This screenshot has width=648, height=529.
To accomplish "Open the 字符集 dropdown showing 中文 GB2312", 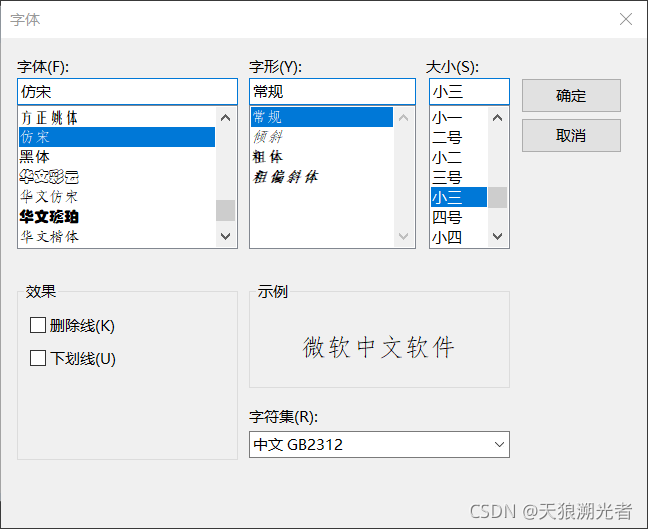I will click(x=379, y=445).
